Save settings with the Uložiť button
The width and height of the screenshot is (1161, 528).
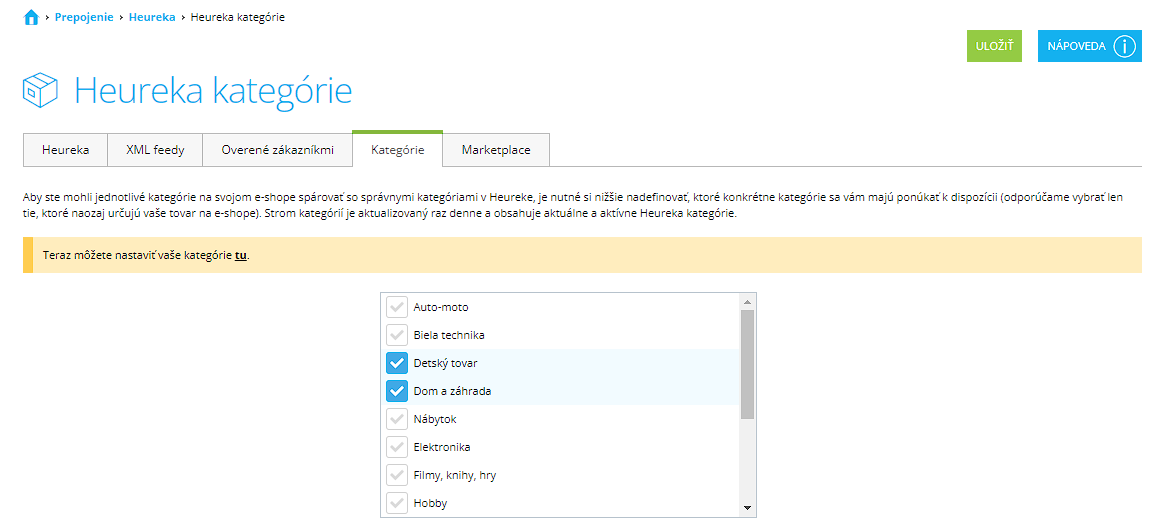tap(994, 46)
